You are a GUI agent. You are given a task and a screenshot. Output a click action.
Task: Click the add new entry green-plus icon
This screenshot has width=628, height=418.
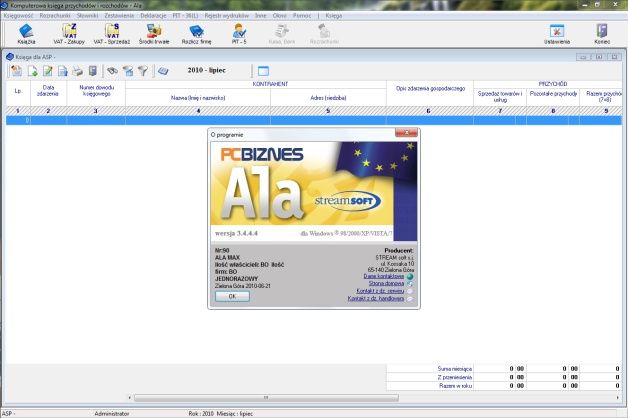[32, 71]
